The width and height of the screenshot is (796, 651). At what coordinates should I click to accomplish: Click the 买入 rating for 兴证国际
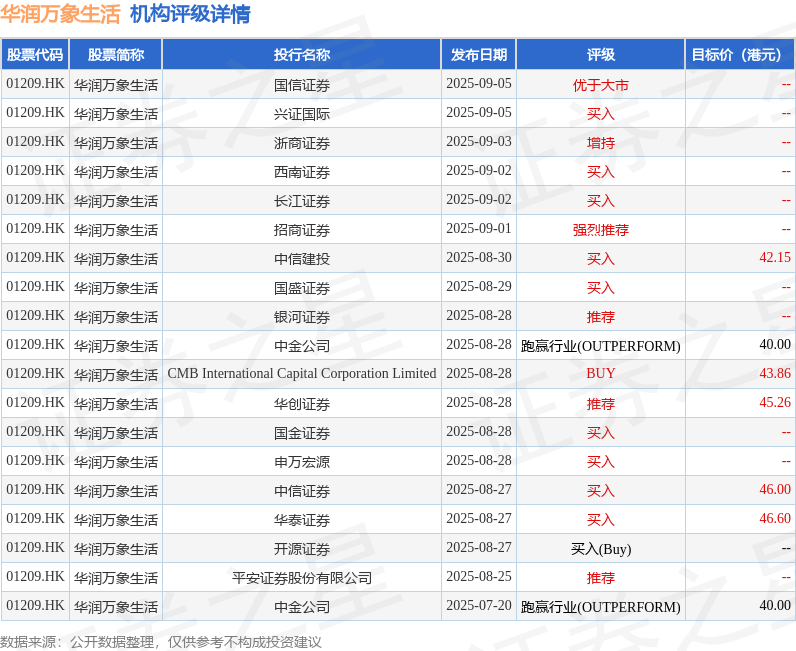tap(601, 113)
